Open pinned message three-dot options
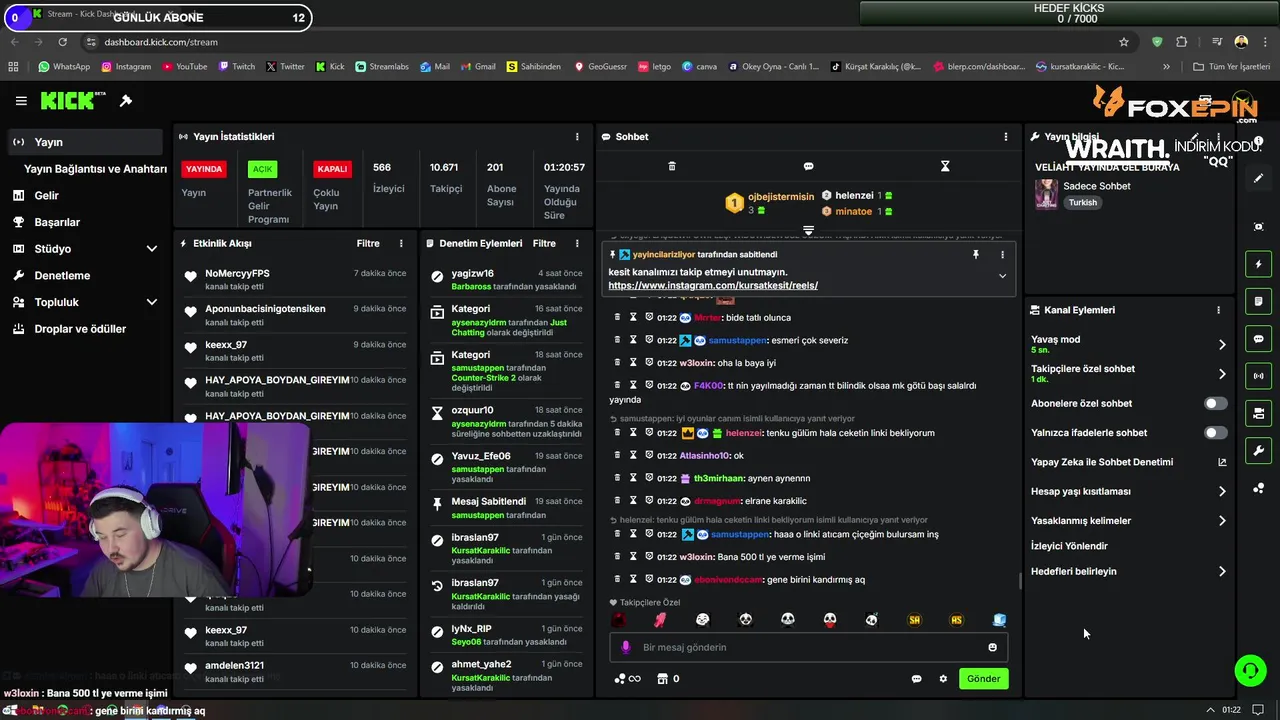Screen dimensions: 1280x720 1002,255
